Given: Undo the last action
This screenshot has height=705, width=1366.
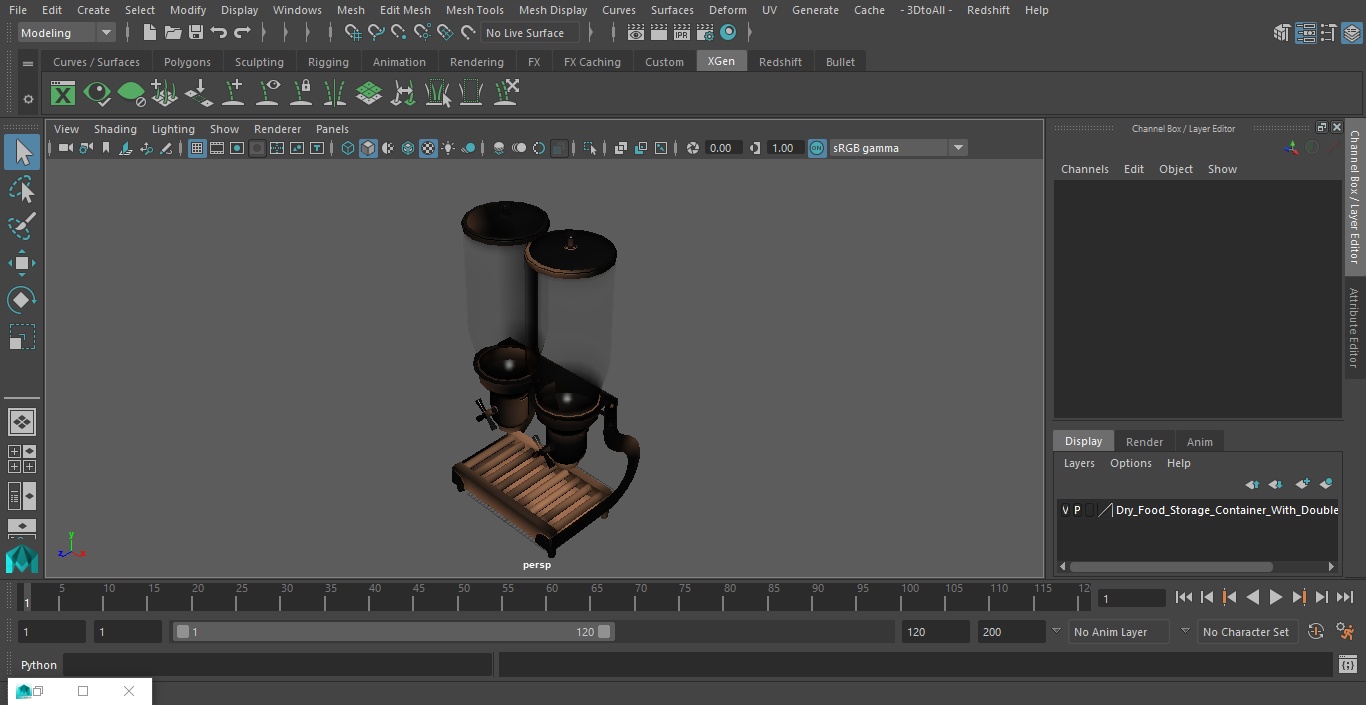Looking at the screenshot, I should tap(219, 33).
